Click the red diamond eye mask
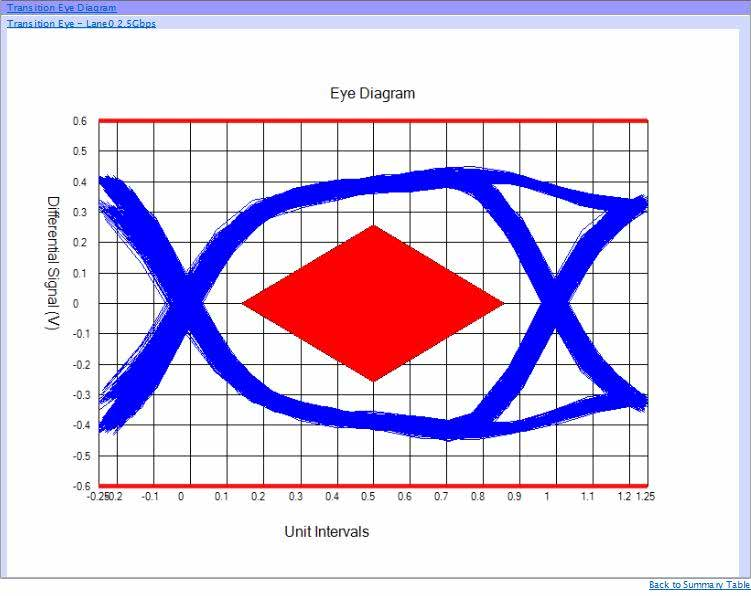The height and width of the screenshot is (596, 751). click(373, 303)
